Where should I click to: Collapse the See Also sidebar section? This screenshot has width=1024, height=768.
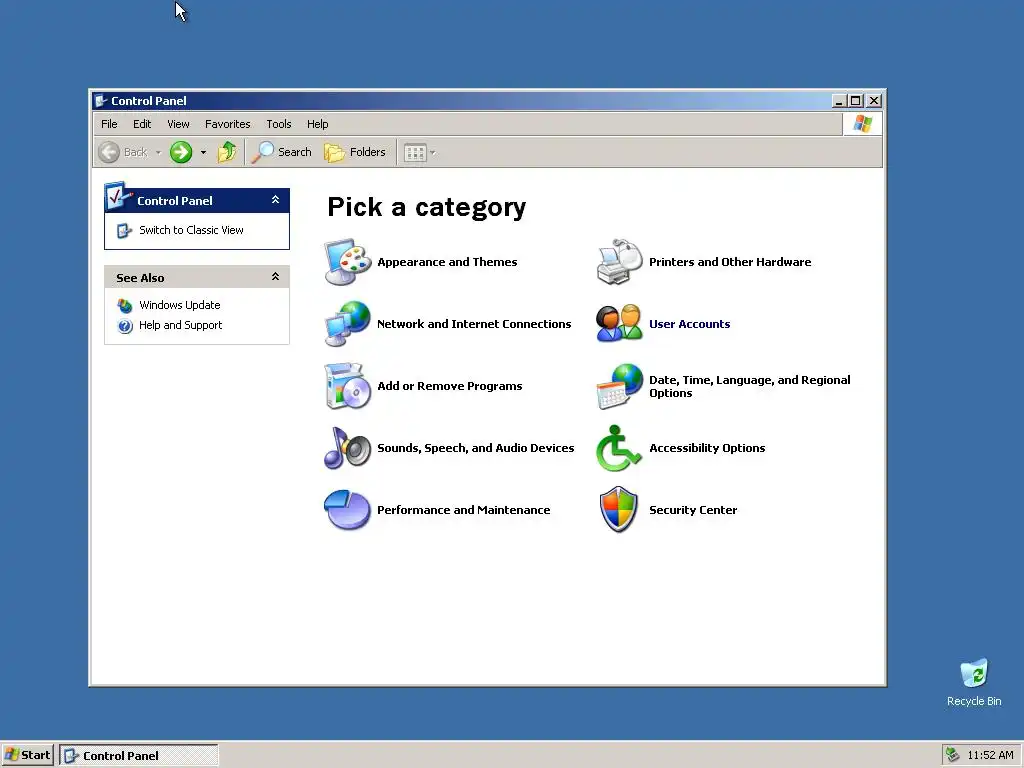276,277
